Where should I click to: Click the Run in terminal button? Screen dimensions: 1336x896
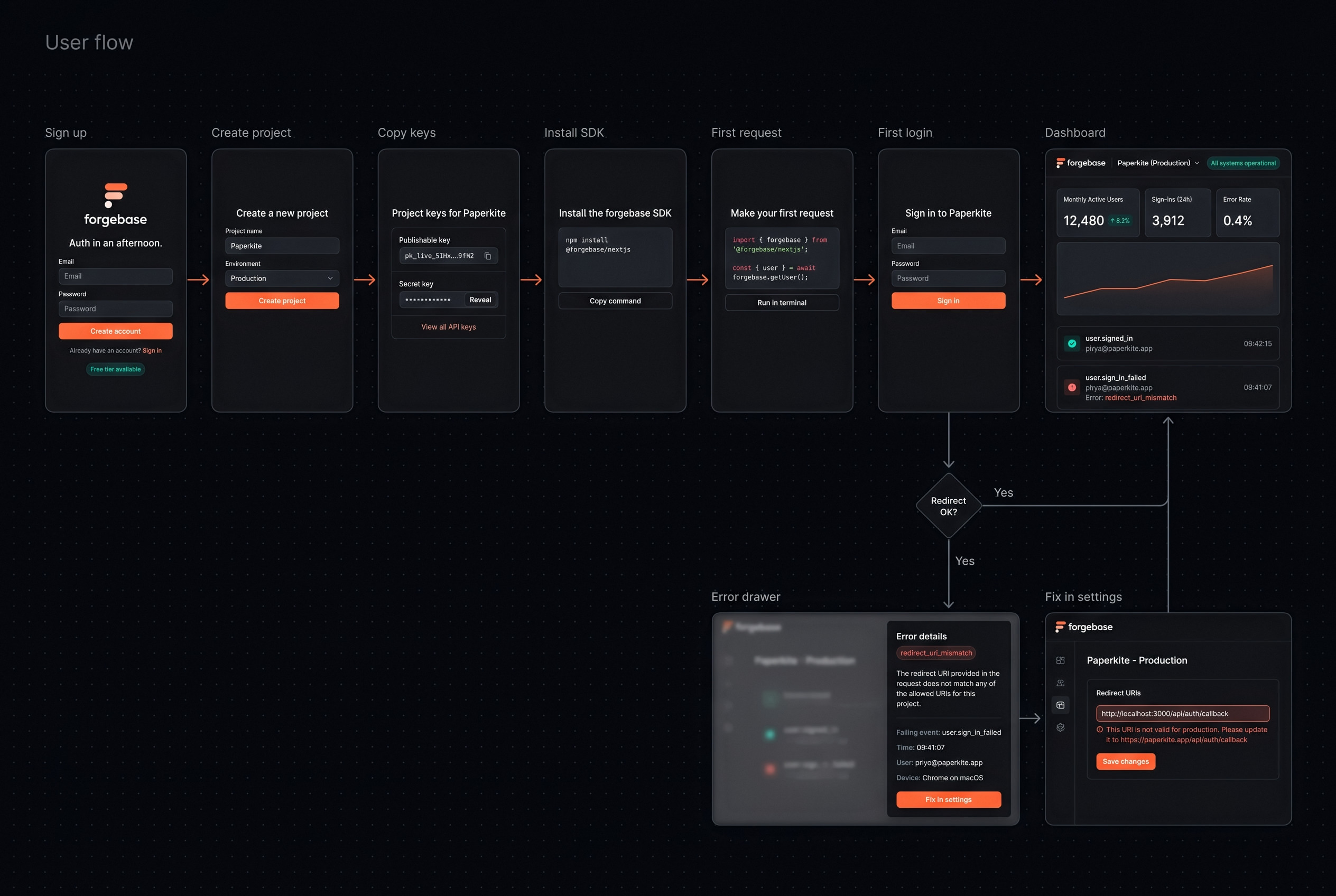(x=782, y=302)
